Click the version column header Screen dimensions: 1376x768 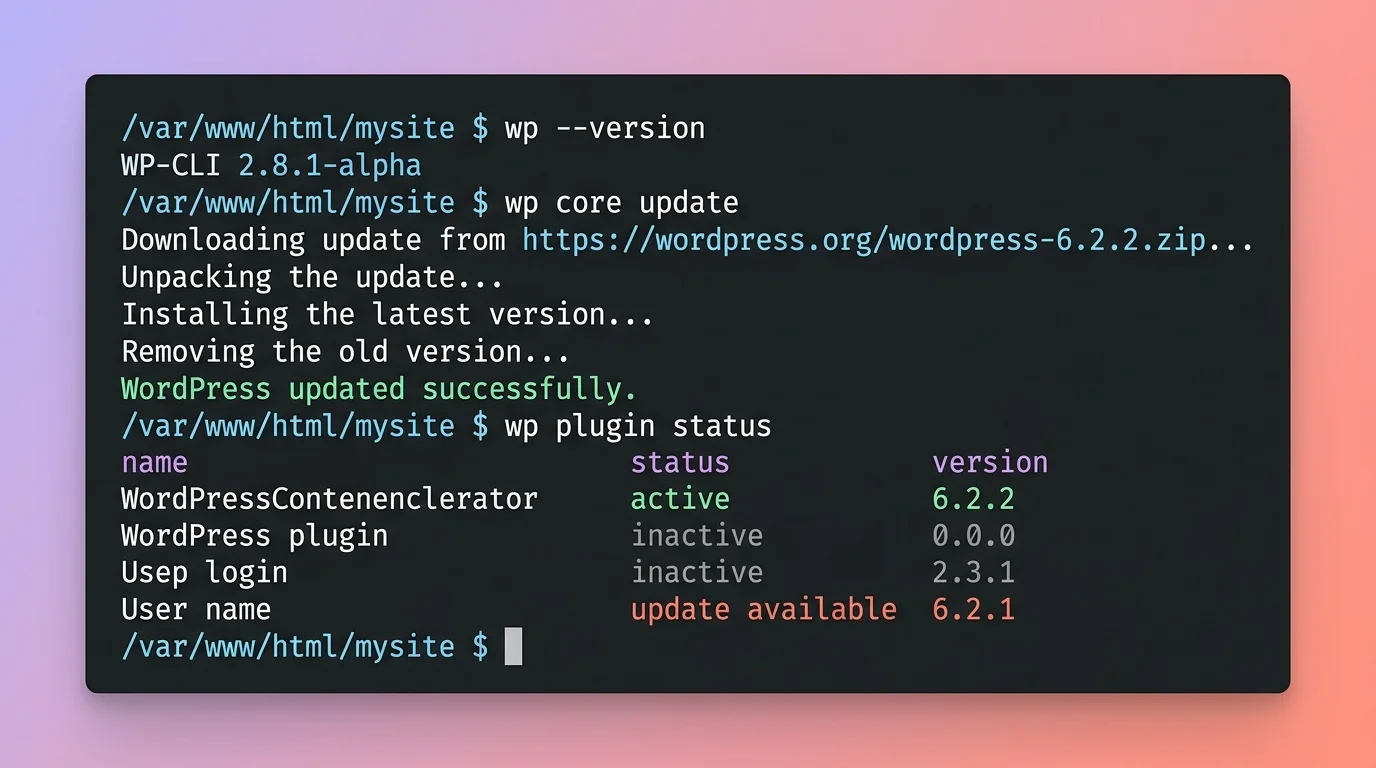tap(990, 462)
